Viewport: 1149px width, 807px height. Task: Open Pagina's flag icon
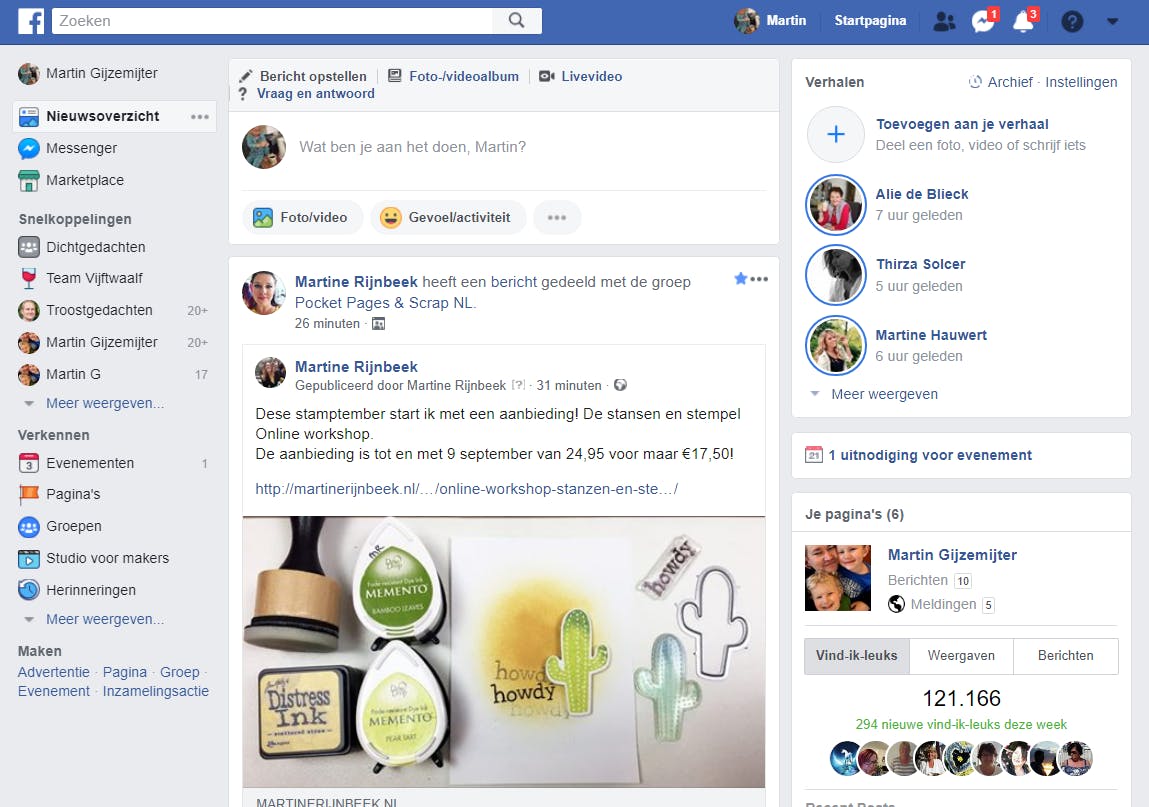click(x=29, y=495)
